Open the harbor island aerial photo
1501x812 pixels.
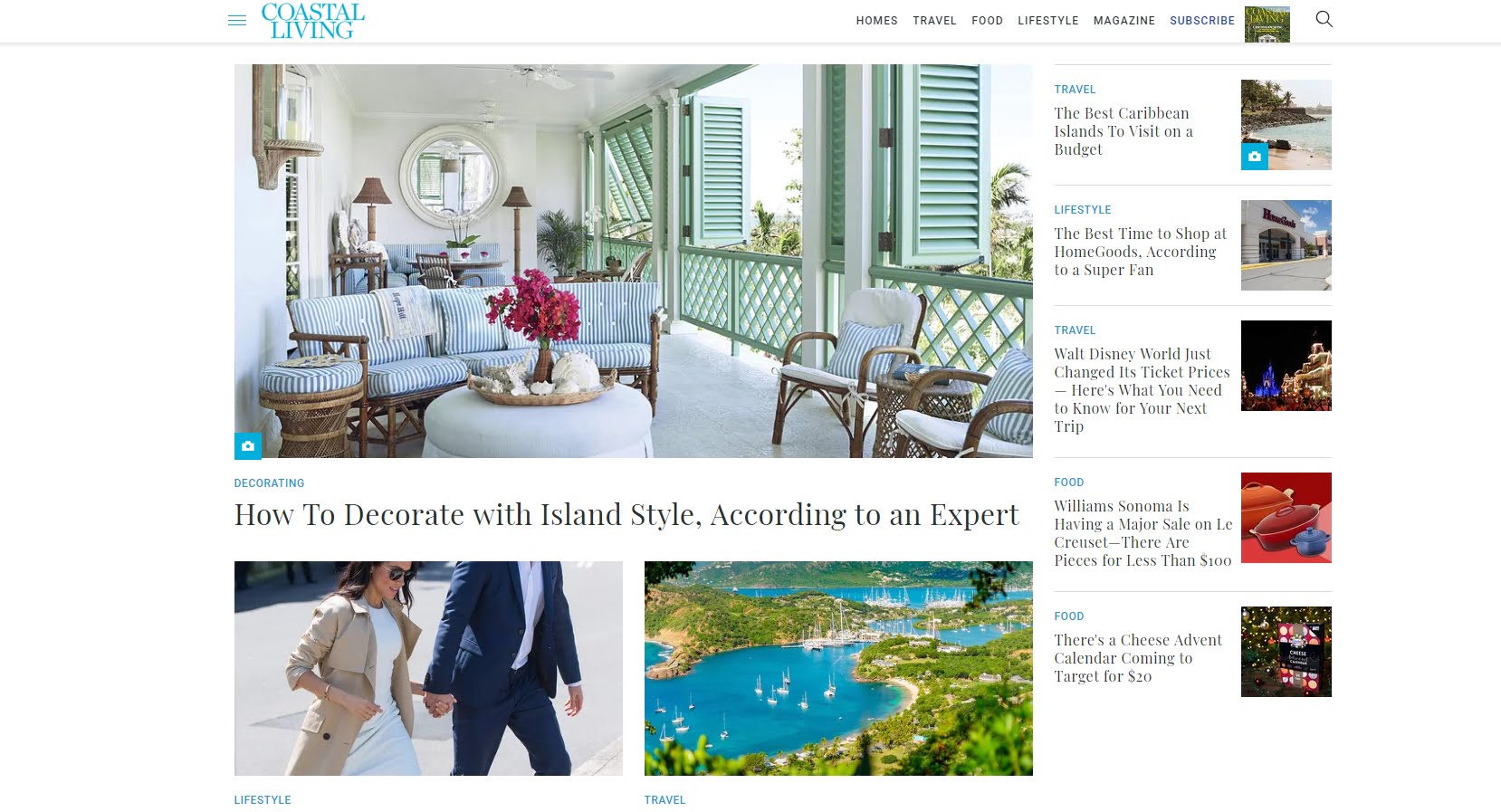pos(838,668)
